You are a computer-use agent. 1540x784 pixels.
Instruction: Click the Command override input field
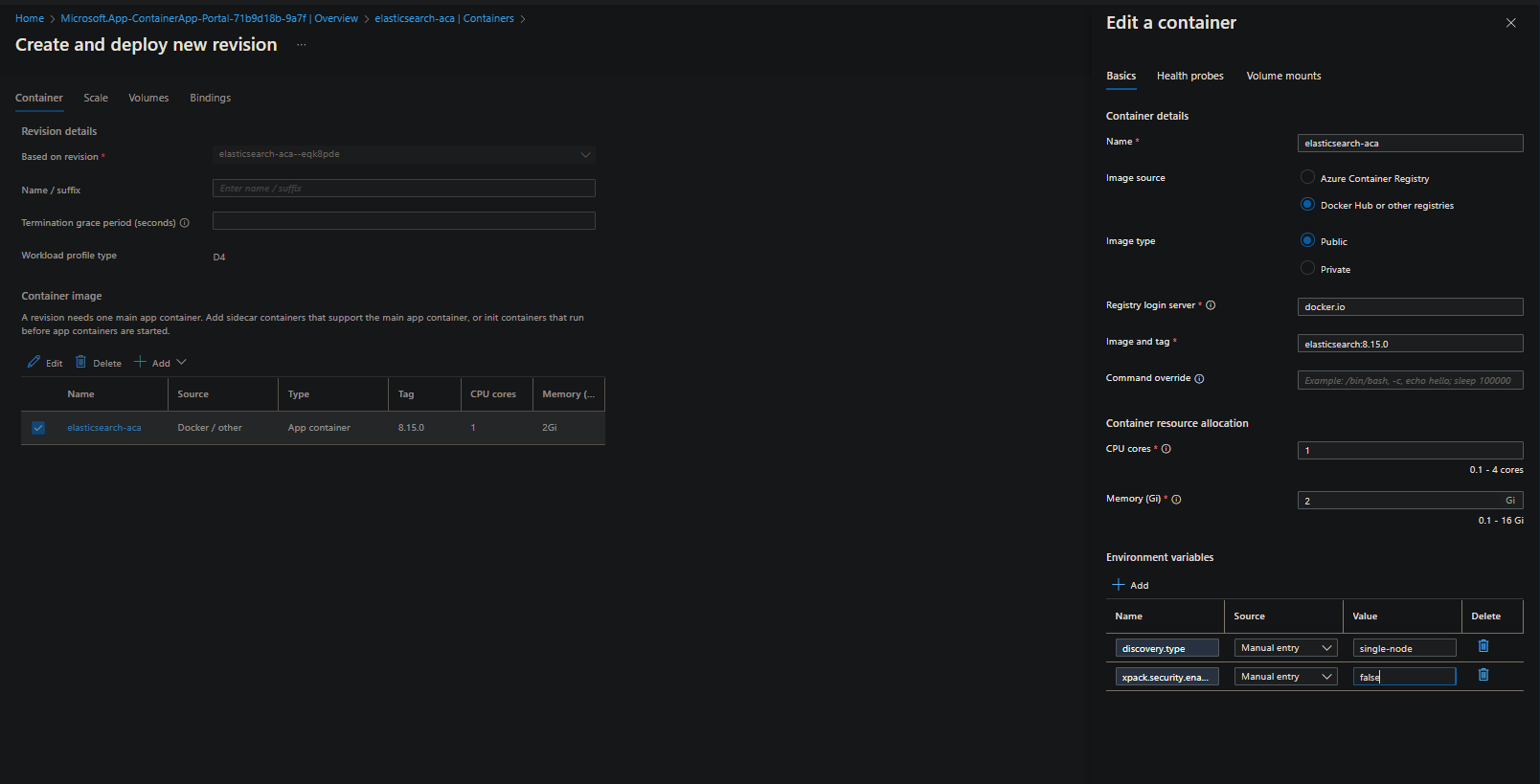(x=1410, y=380)
